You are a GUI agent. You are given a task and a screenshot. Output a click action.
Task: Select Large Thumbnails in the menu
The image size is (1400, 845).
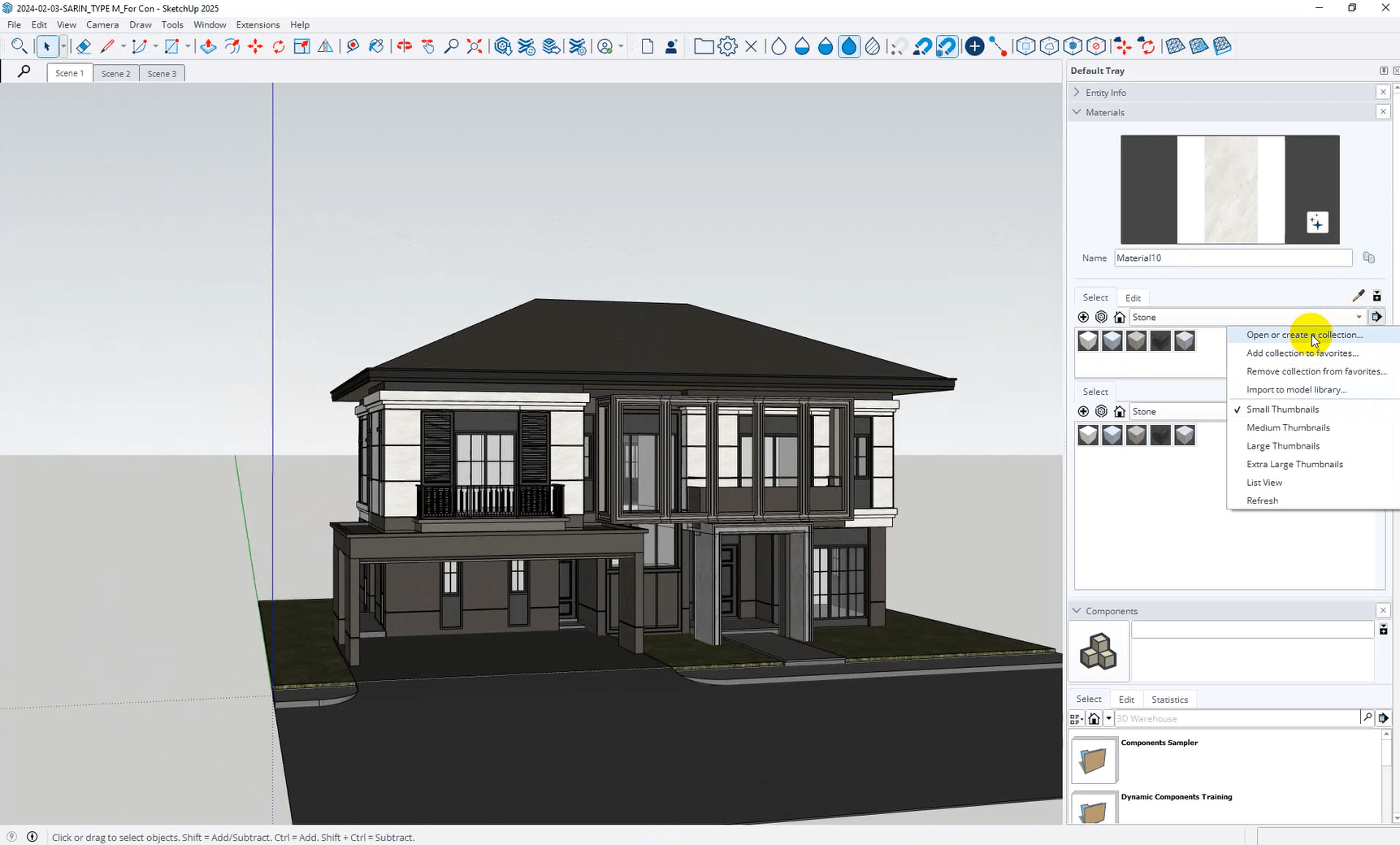[x=1283, y=446]
